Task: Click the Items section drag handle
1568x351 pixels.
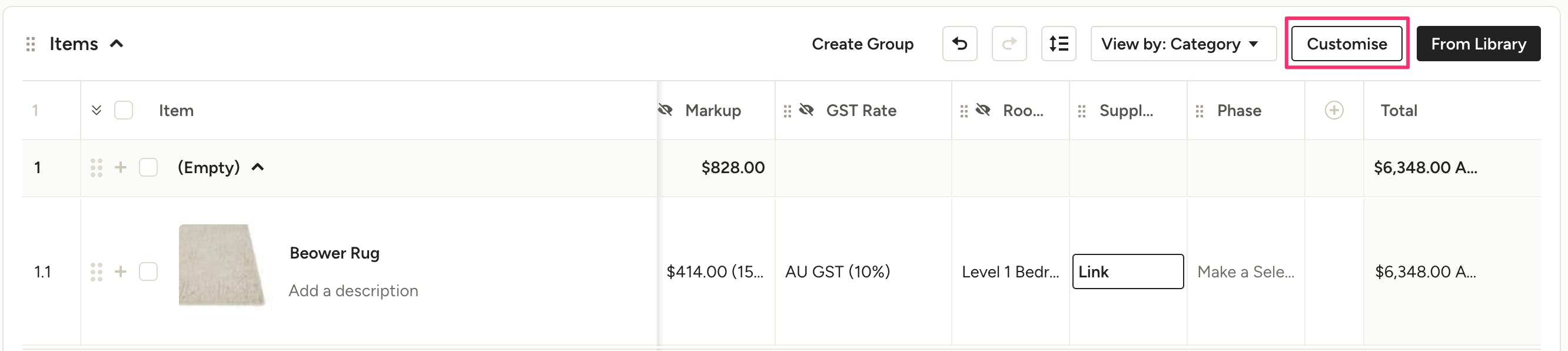Action: pyautogui.click(x=31, y=44)
